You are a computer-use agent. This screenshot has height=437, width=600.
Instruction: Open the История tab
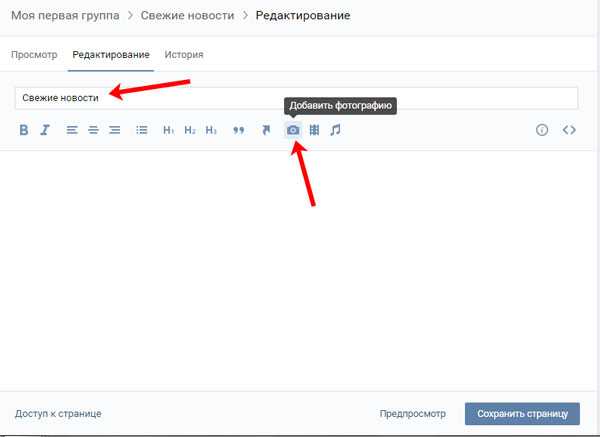184,55
